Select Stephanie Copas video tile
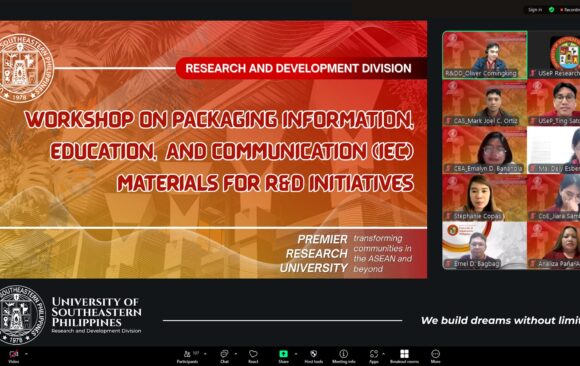 coord(485,198)
